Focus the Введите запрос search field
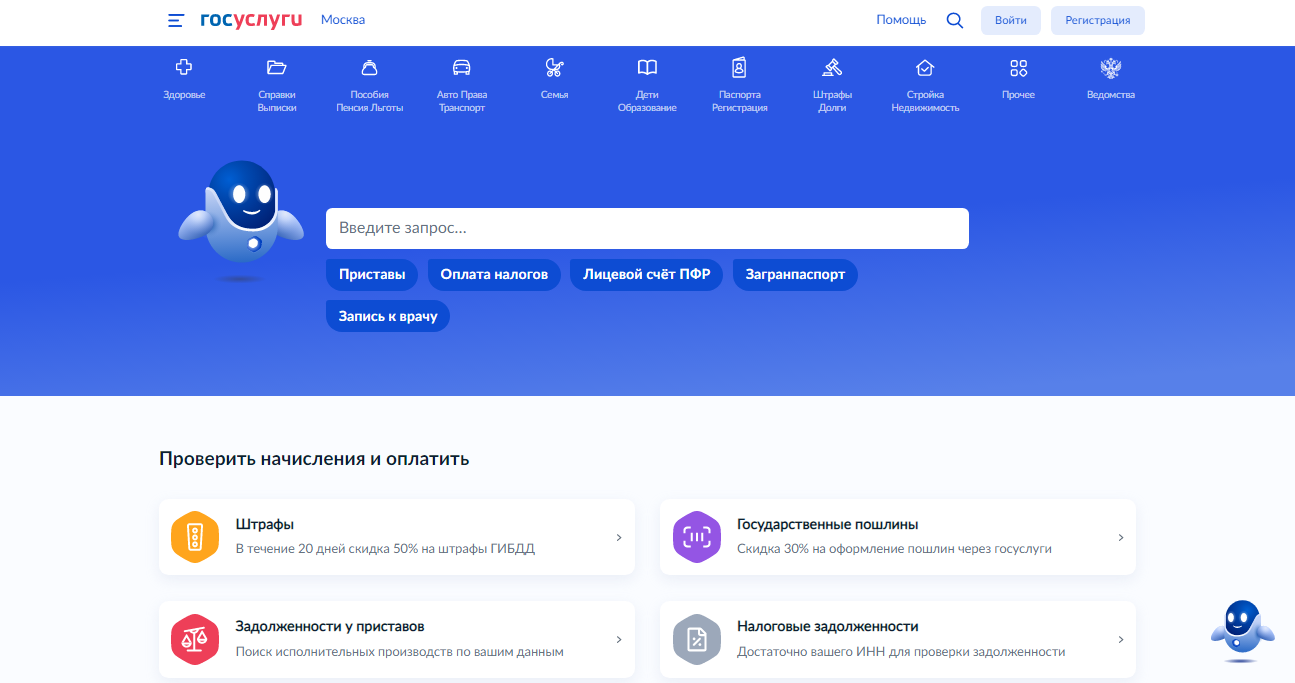Image resolution: width=1295 pixels, height=683 pixels. click(x=647, y=228)
